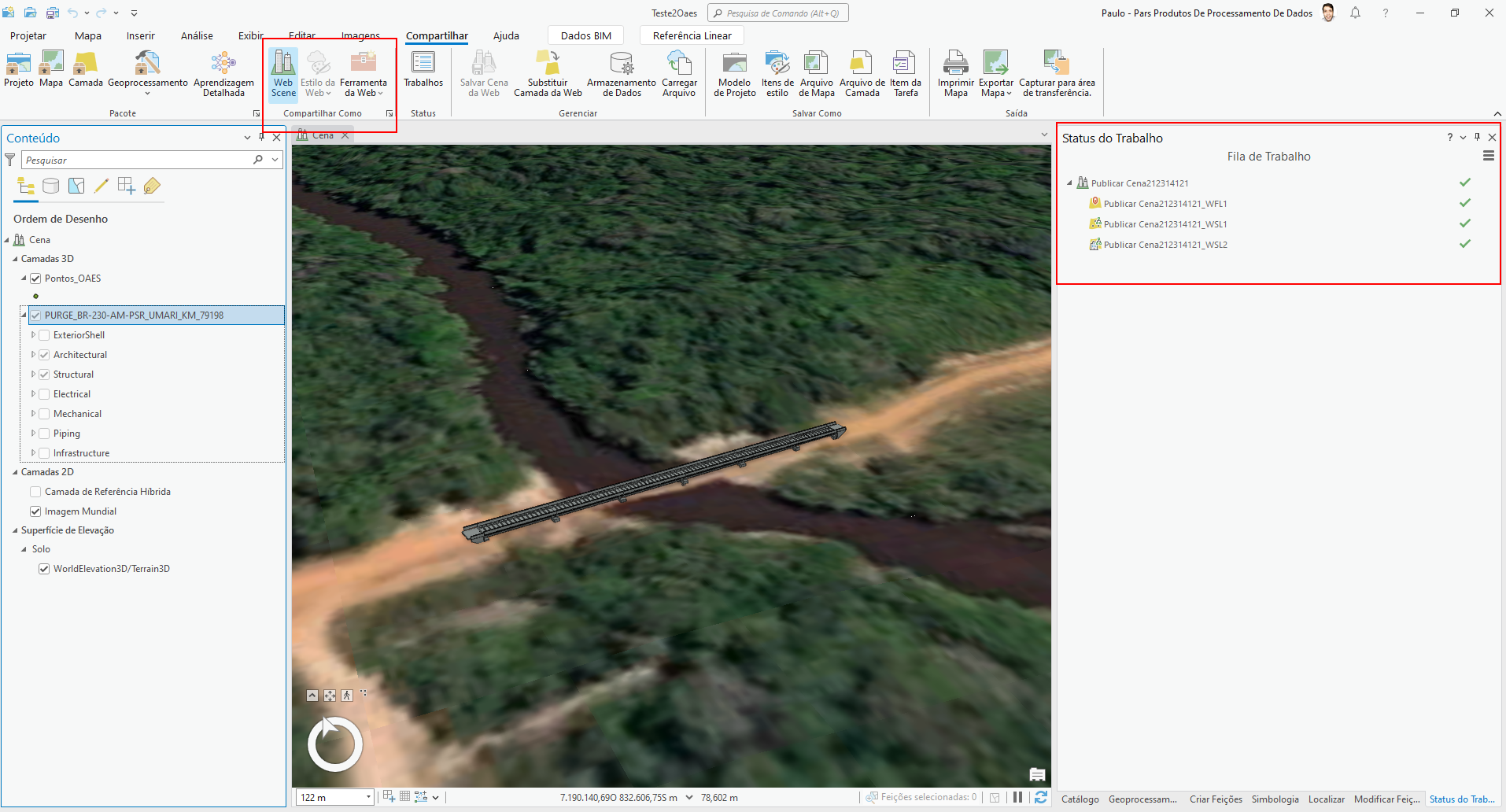List by labeling icon
This screenshot has width=1506, height=812.
point(152,186)
